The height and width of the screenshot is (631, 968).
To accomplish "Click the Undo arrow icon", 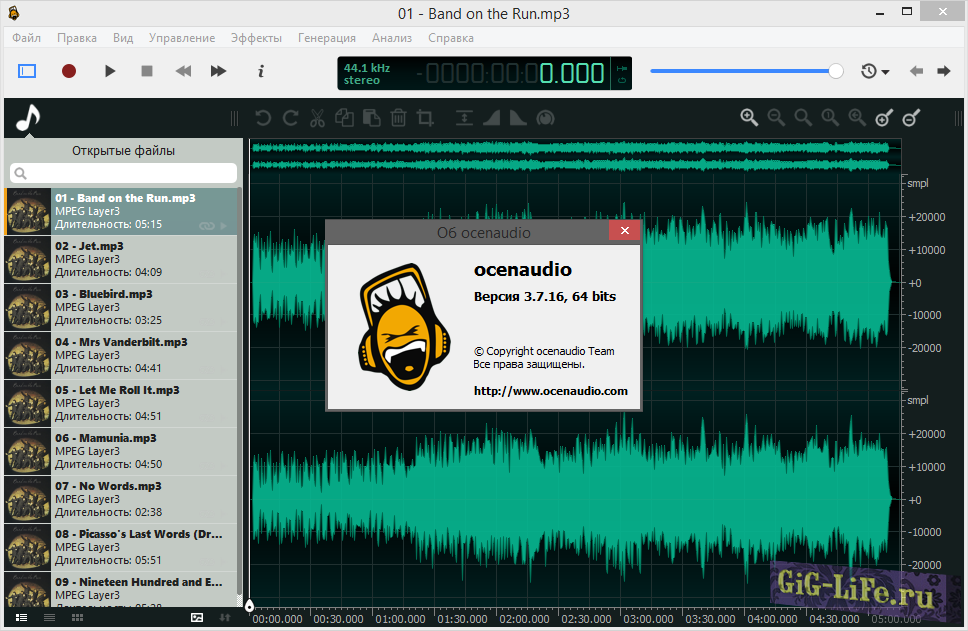I will (x=263, y=118).
